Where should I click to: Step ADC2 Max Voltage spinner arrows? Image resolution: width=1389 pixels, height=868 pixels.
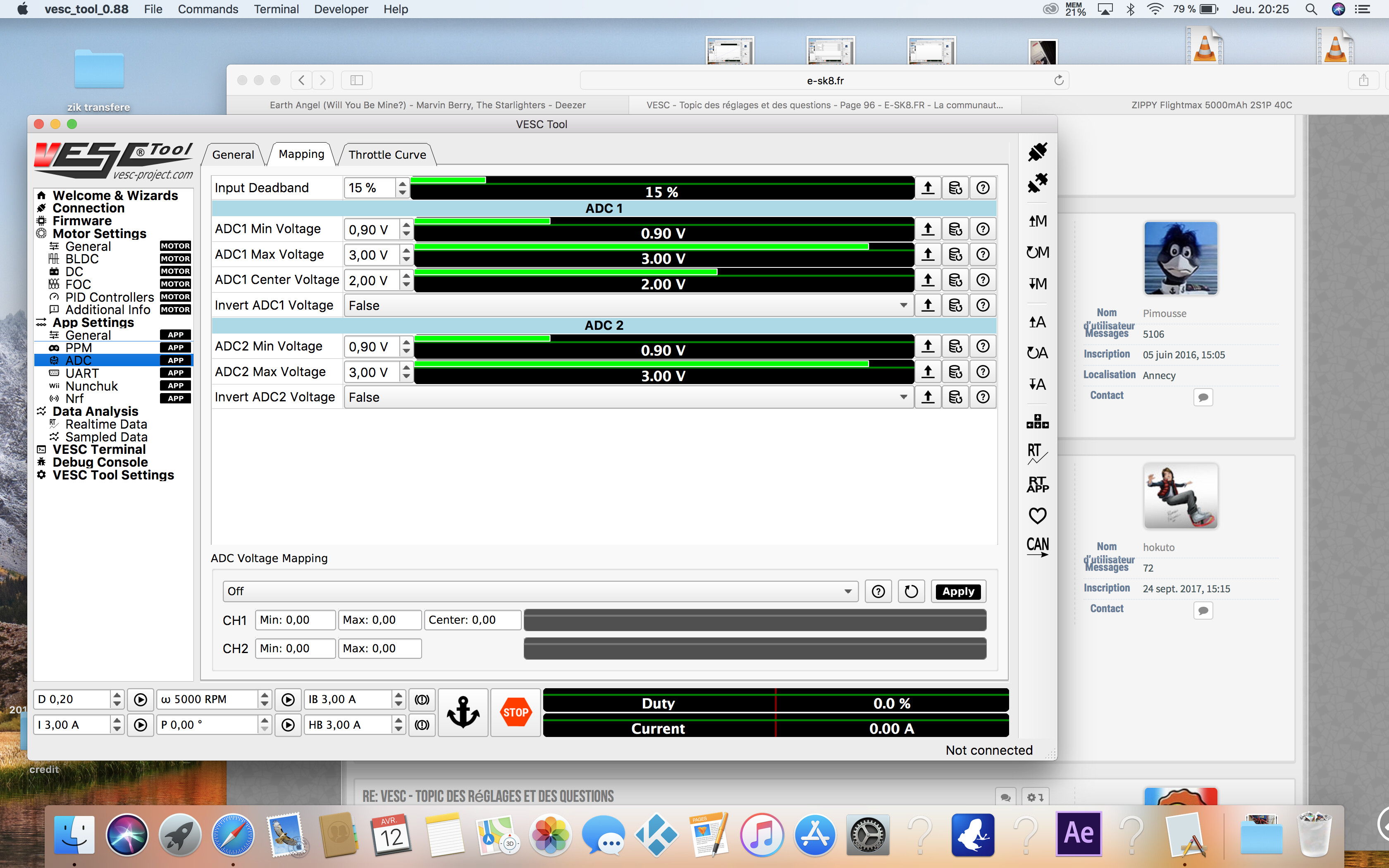(x=406, y=372)
